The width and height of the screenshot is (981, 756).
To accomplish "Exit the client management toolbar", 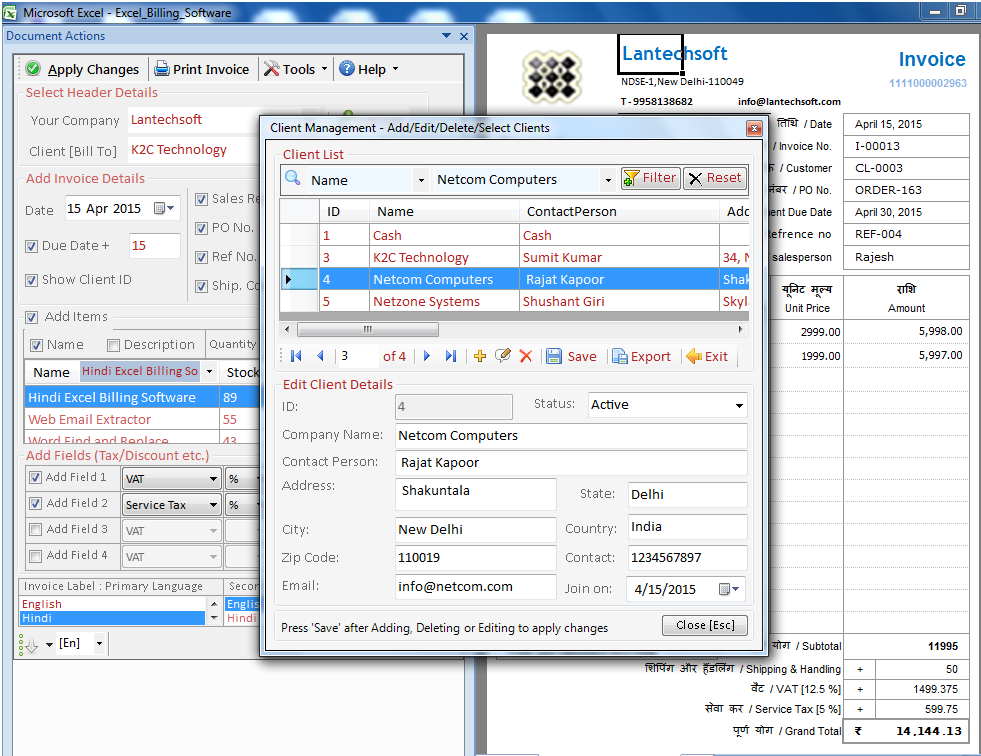I will pyautogui.click(x=707, y=356).
